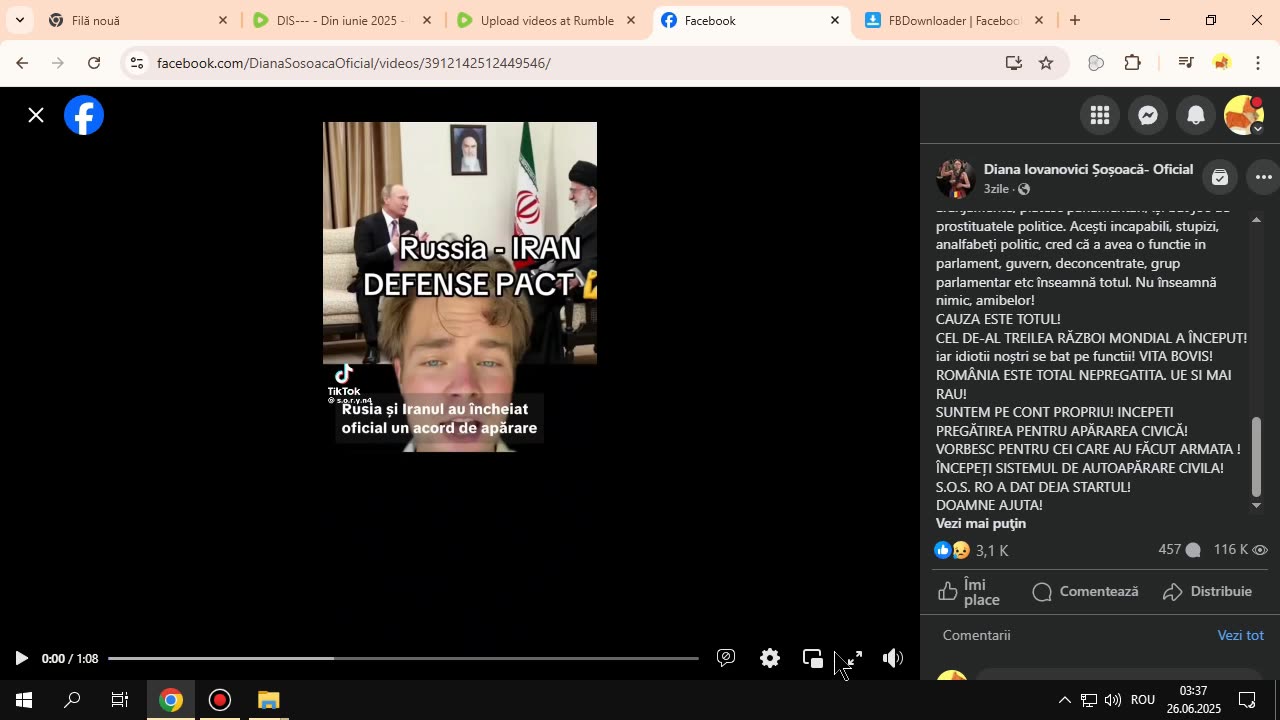Open the taskbar clock and date

[1193, 700]
